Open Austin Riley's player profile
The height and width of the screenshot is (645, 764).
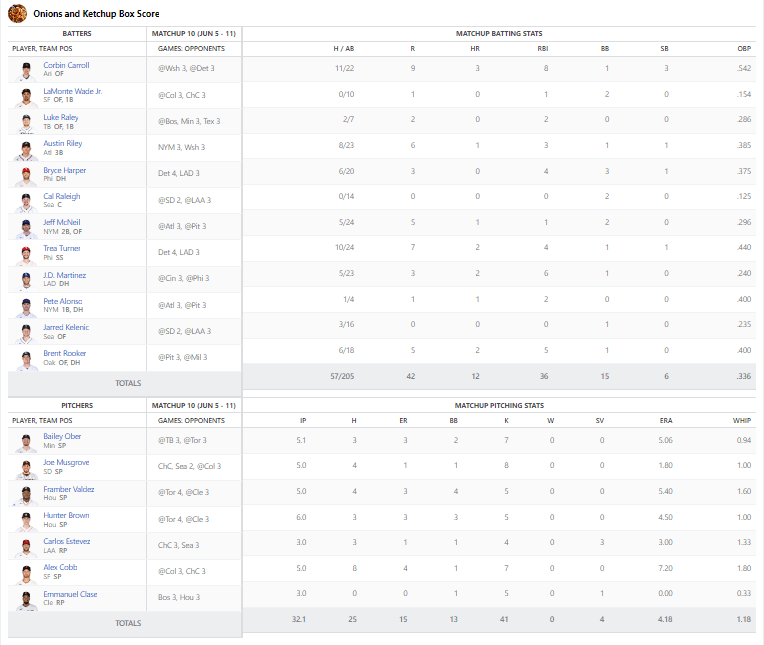62,143
